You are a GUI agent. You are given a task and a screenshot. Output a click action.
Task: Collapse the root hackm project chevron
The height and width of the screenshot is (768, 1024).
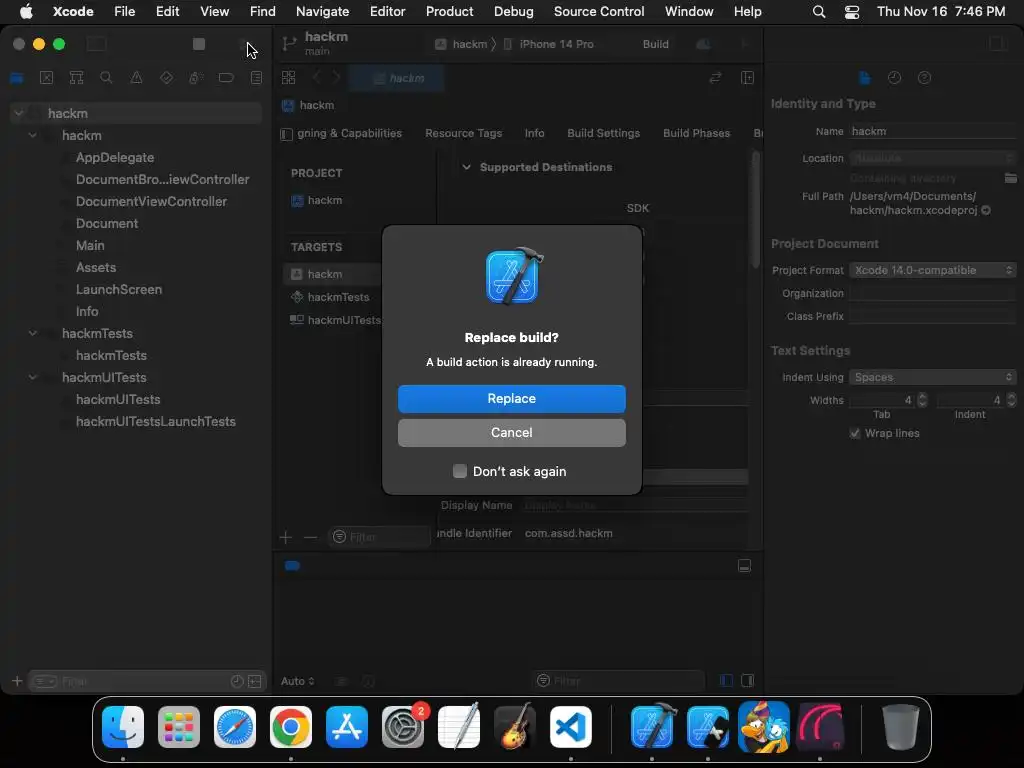18,113
